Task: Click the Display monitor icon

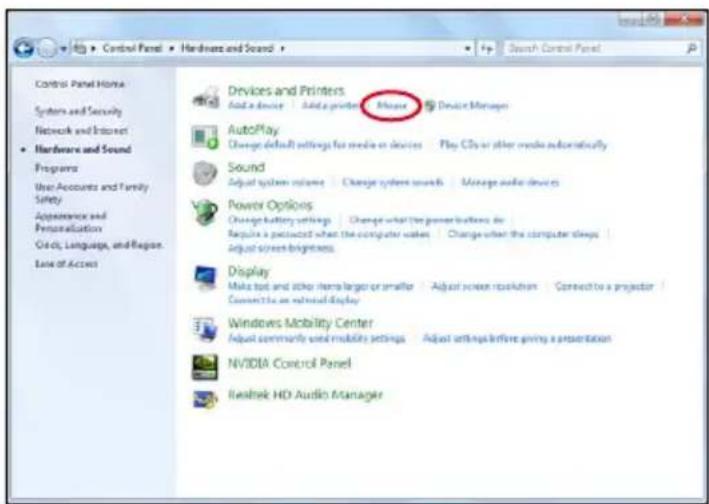Action: 205,277
